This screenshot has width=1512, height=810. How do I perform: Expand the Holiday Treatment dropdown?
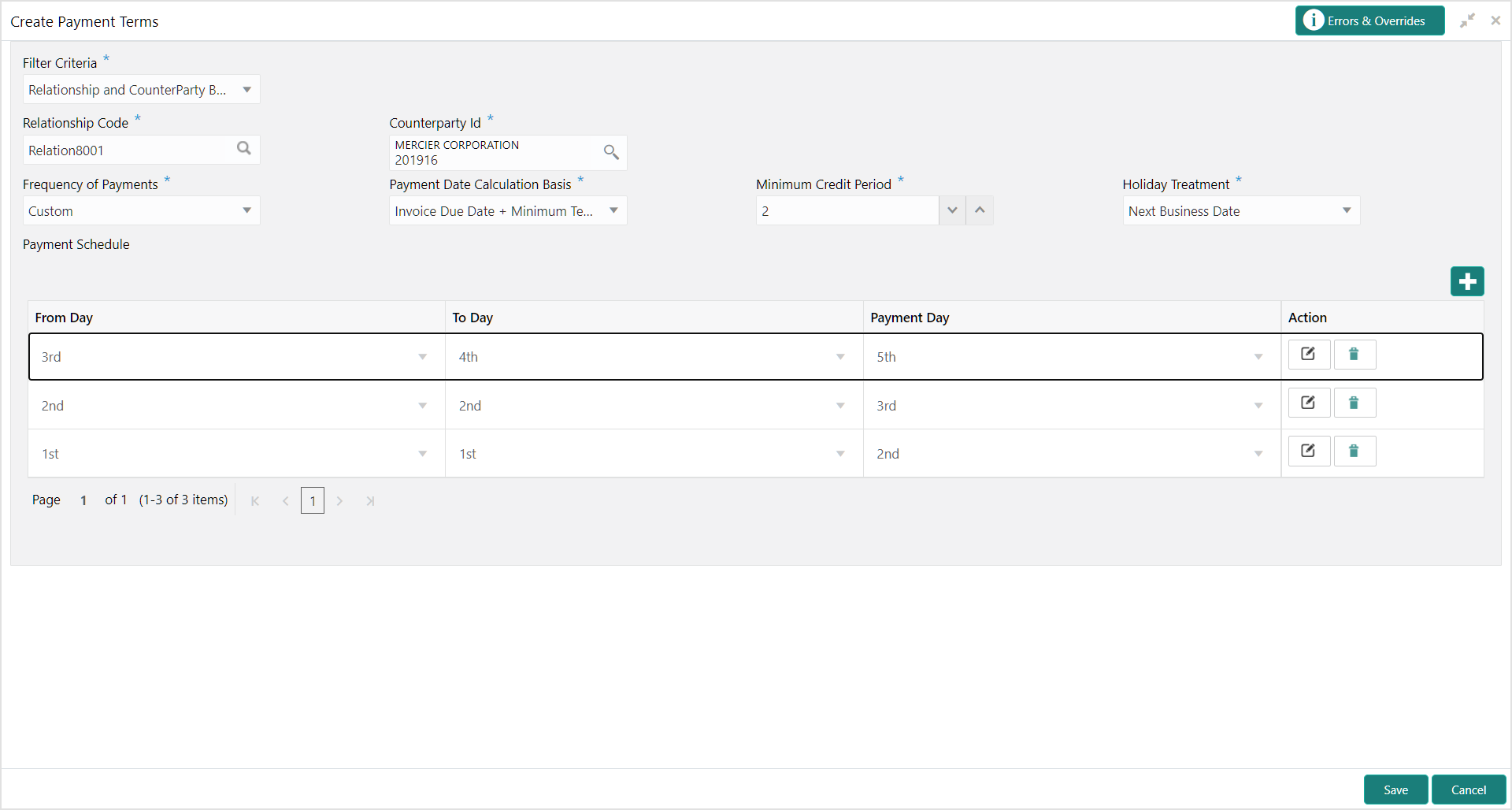point(1241,211)
